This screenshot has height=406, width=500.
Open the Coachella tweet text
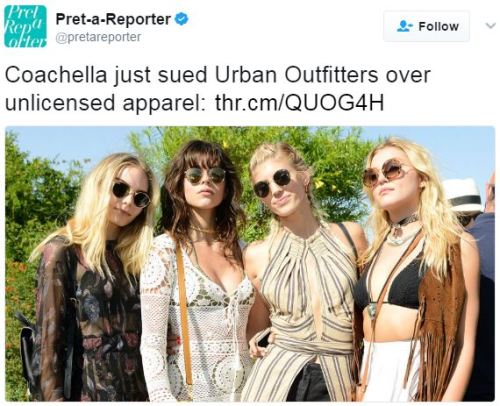(217, 89)
